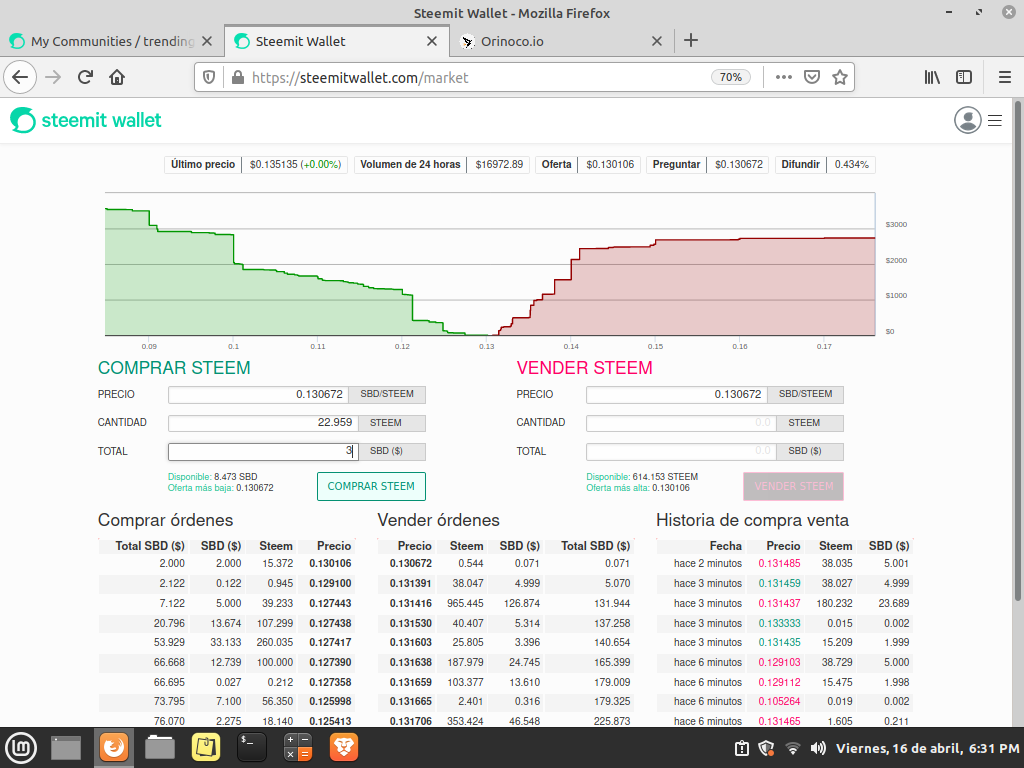Screen dimensions: 1024x768
Task: Edit the buy PRECIO field
Action: [x=258, y=394]
